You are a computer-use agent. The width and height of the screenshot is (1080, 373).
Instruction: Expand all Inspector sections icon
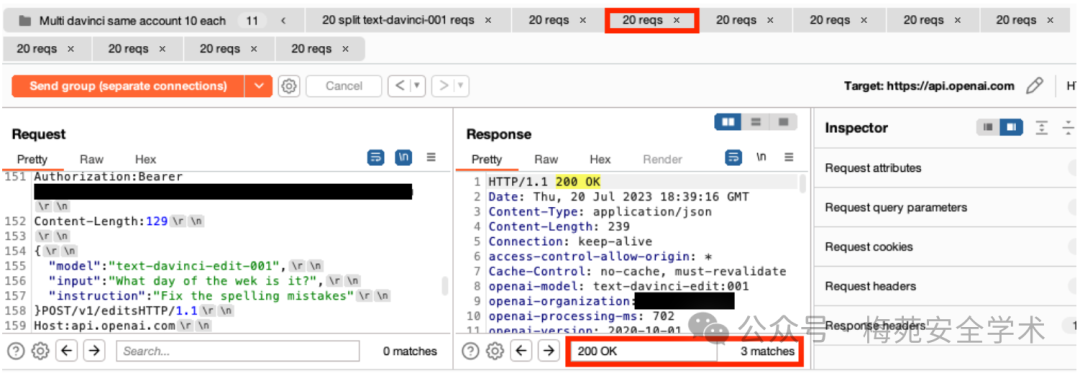pyautogui.click(x=1042, y=127)
